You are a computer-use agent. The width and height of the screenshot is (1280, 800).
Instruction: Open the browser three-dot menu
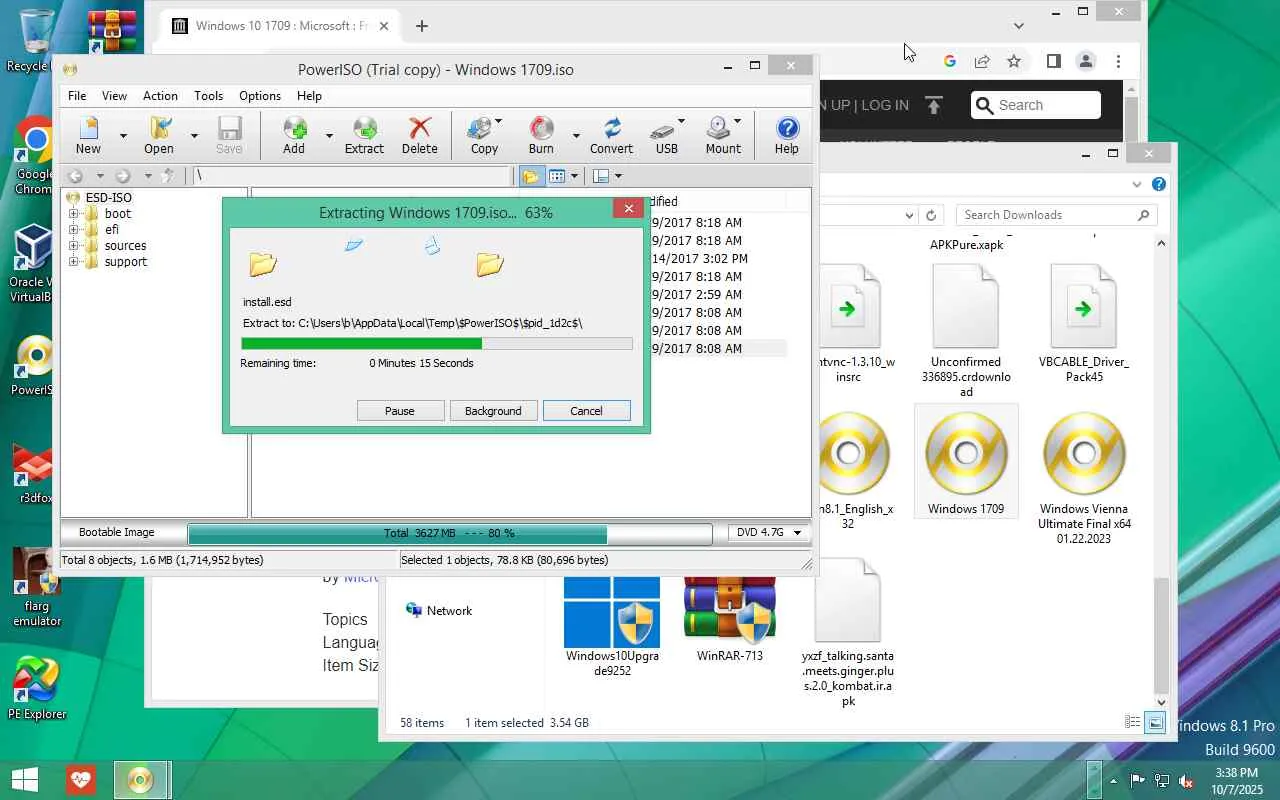(x=1118, y=61)
